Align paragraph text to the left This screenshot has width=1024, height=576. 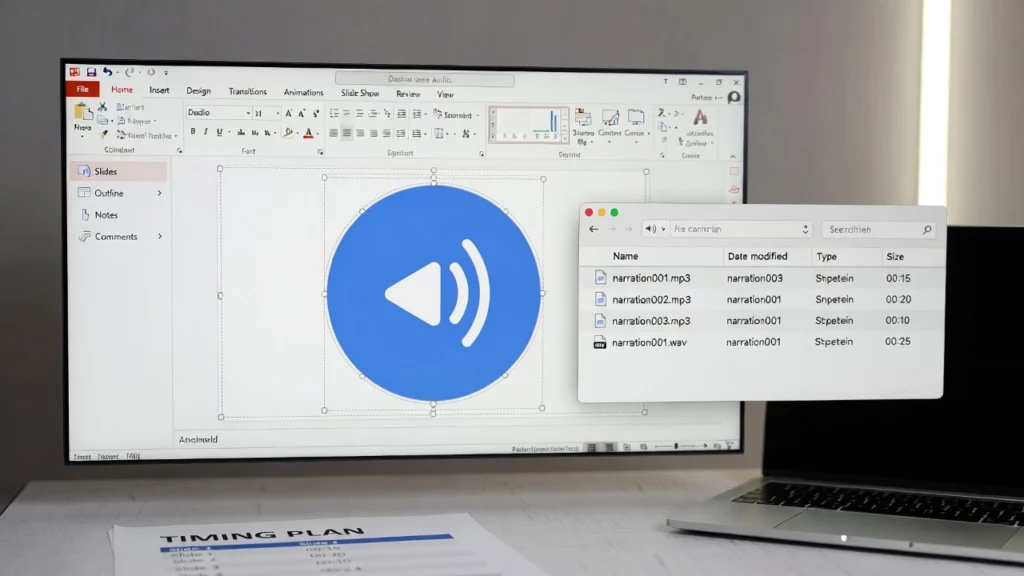coord(334,133)
